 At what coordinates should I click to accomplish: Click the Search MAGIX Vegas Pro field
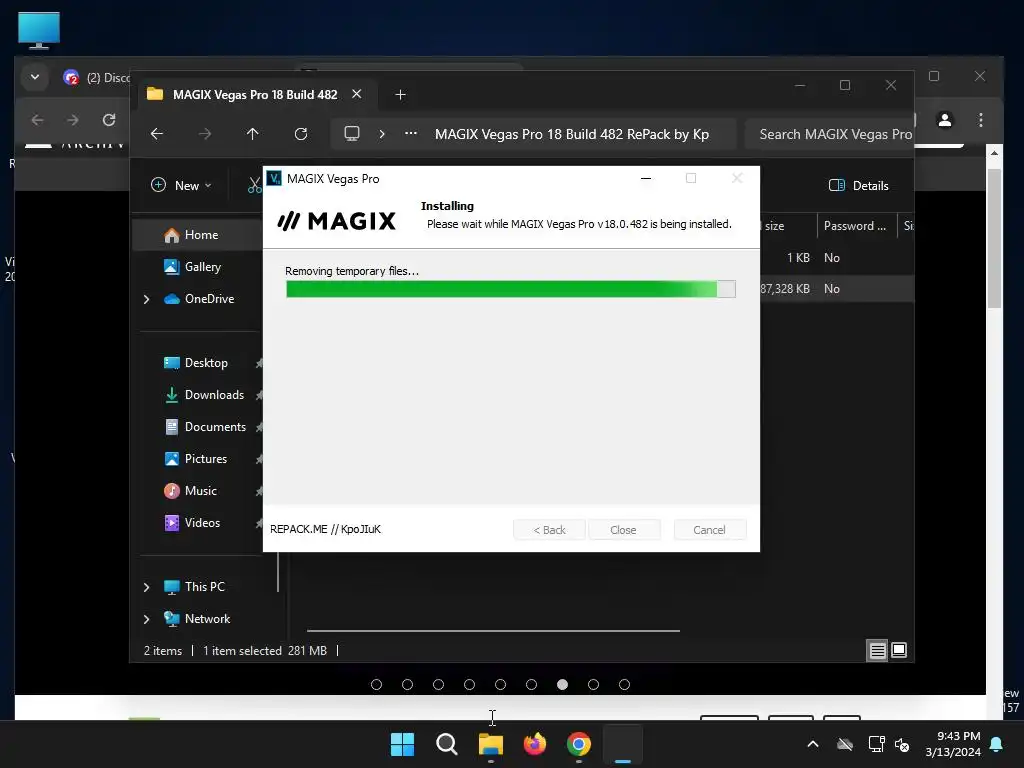829,134
